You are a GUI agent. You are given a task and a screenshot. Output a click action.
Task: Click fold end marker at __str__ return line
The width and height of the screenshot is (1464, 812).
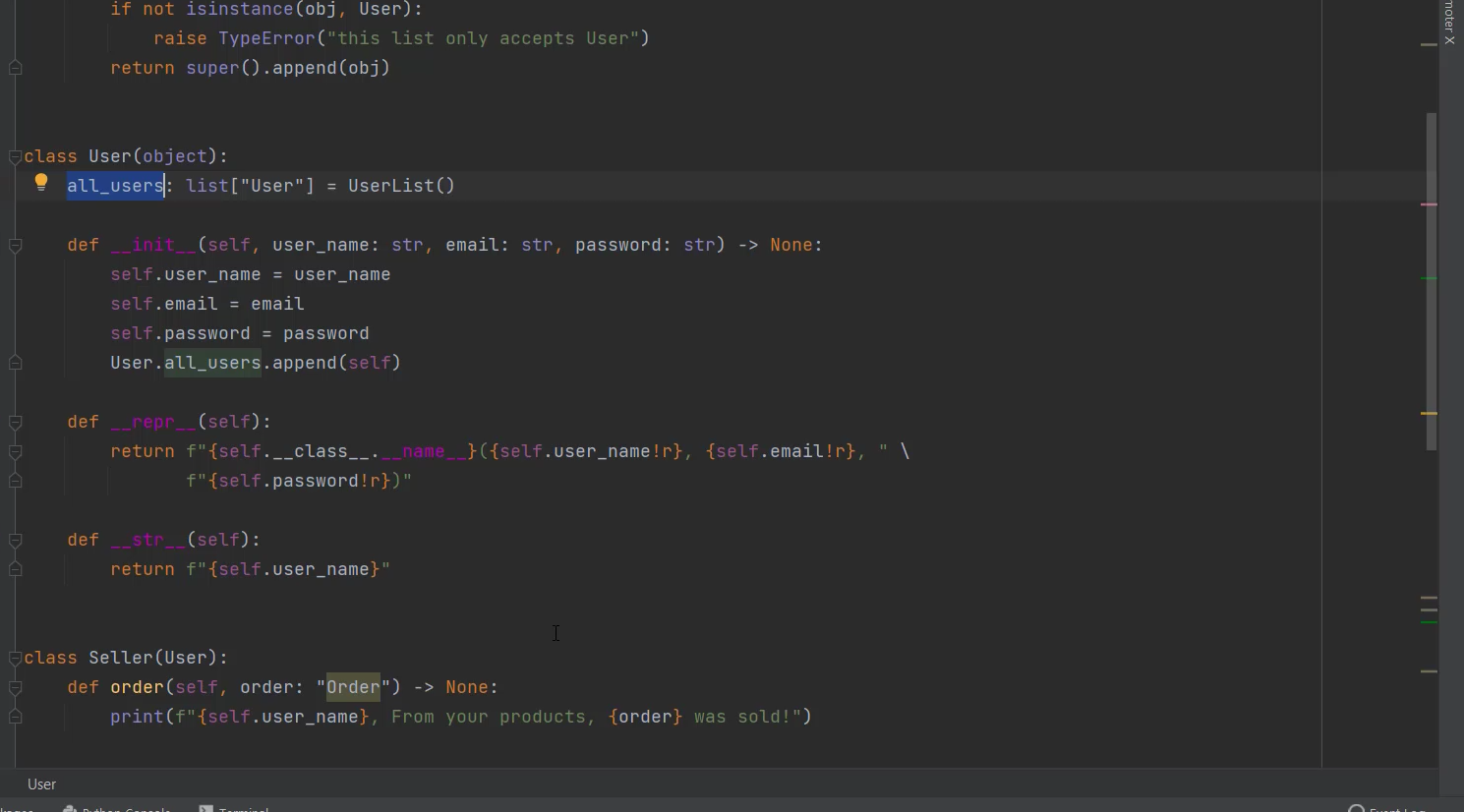[x=15, y=569]
